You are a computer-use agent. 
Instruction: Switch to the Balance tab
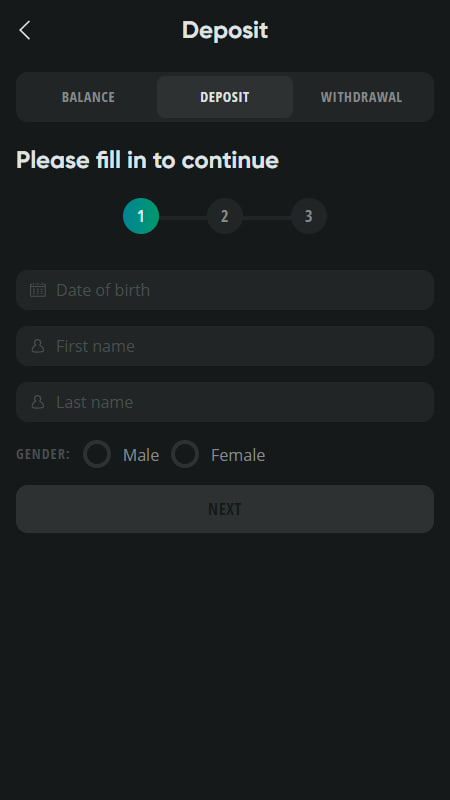(88, 97)
